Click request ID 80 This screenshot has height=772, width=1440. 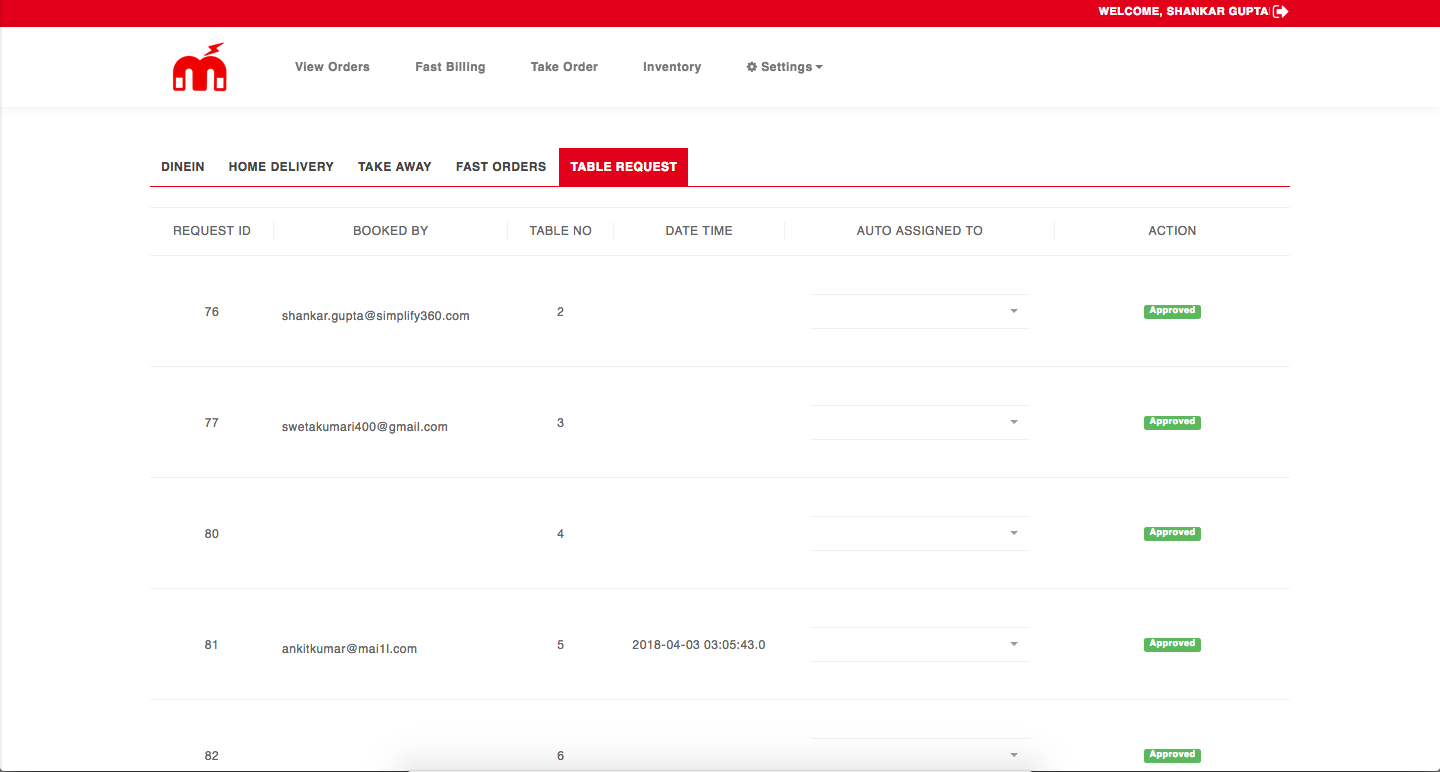pos(212,534)
